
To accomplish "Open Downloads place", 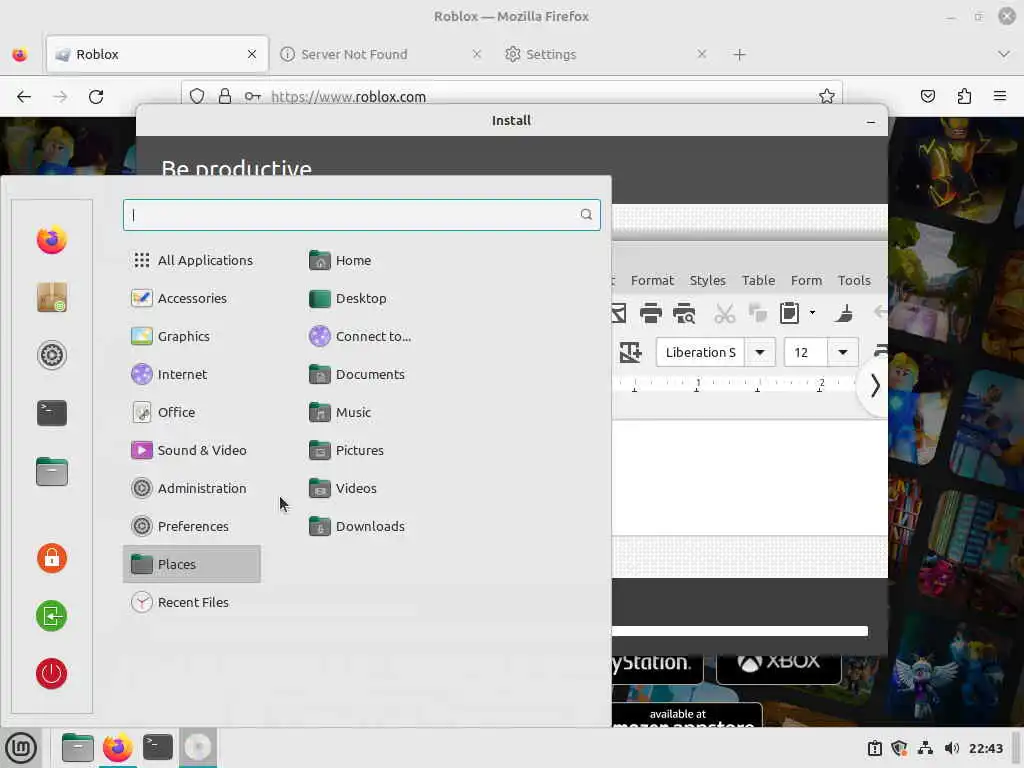I will click(x=357, y=526).
